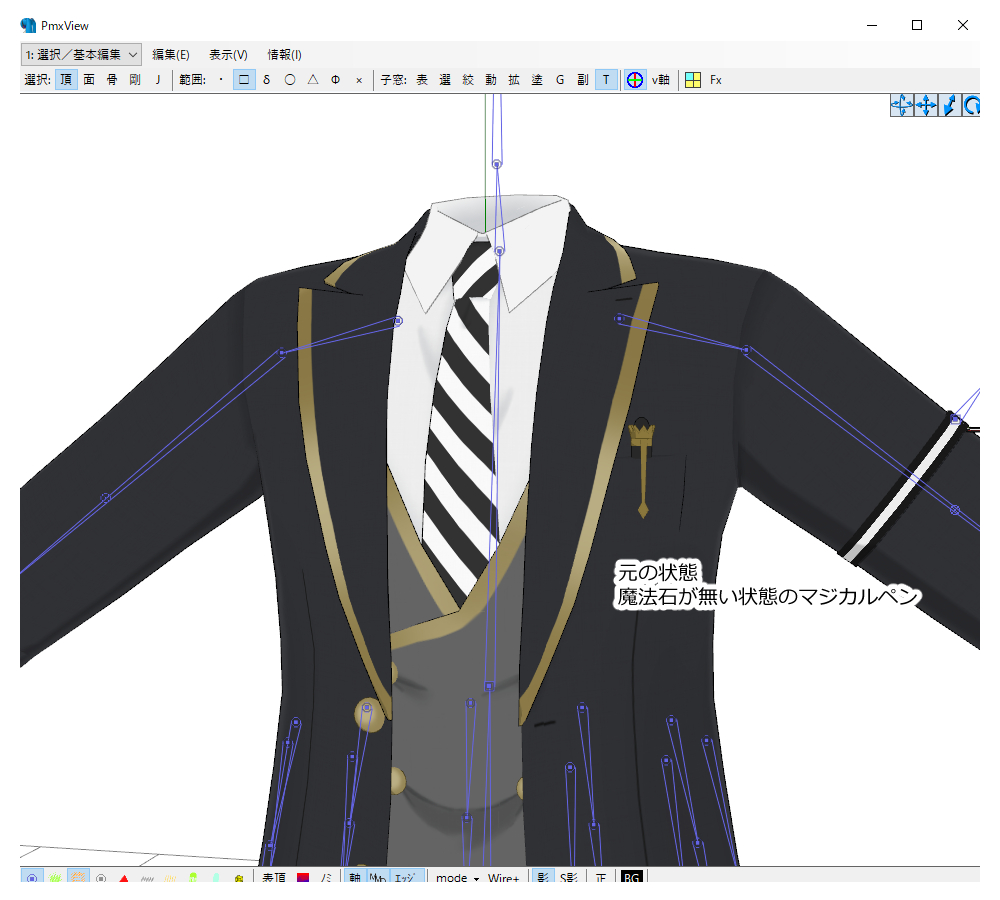1000x900 pixels.
Task: Select the δ lasso range mode
Action: (267, 80)
